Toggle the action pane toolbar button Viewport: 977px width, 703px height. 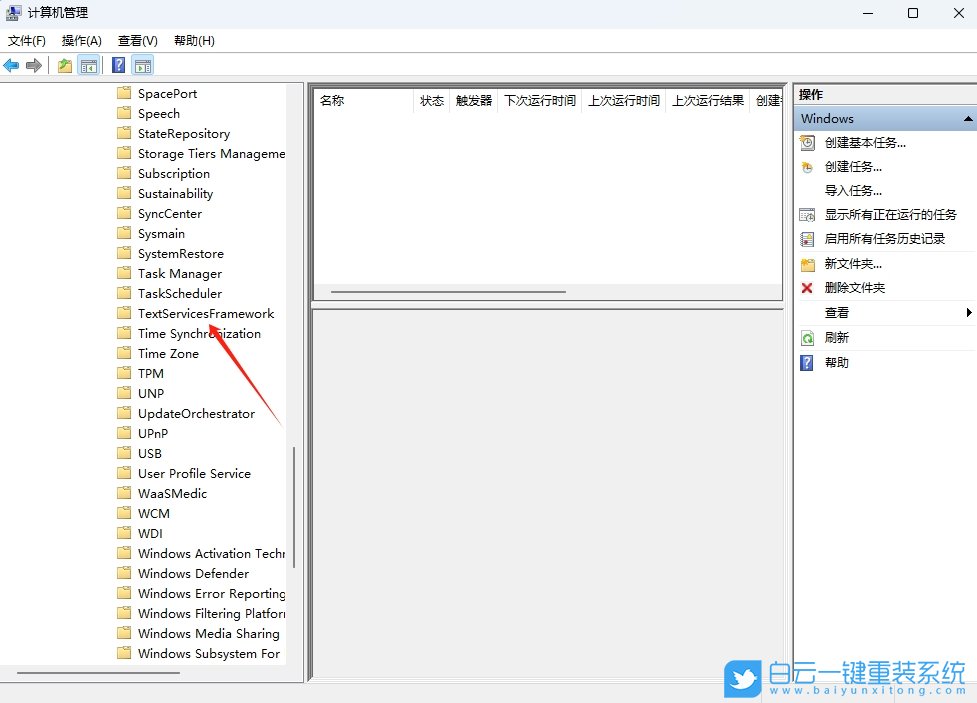143,66
